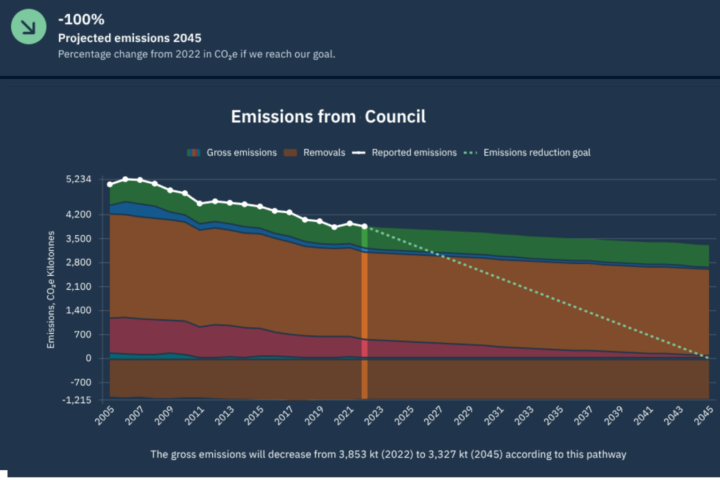
Task: Toggle Emissions reduction goal legend entry
Action: 536,153
